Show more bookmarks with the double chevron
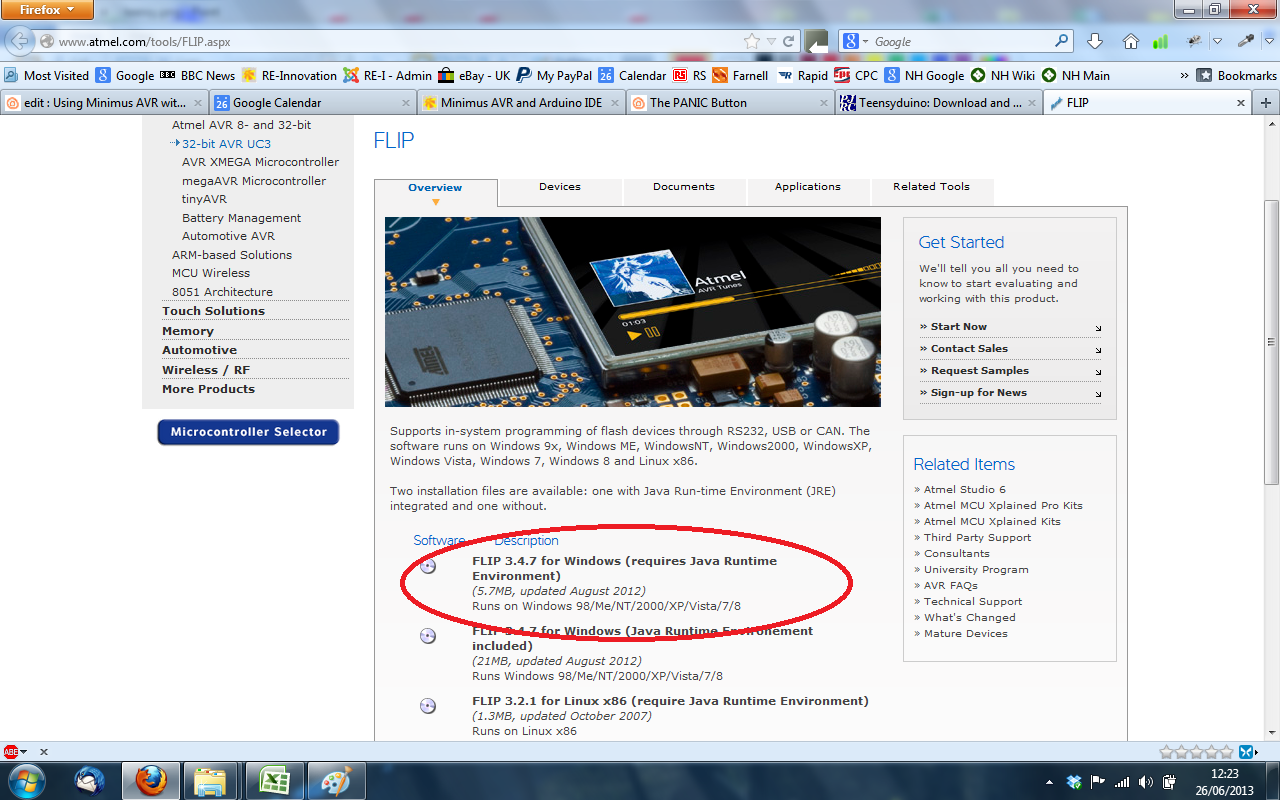 click(1184, 75)
